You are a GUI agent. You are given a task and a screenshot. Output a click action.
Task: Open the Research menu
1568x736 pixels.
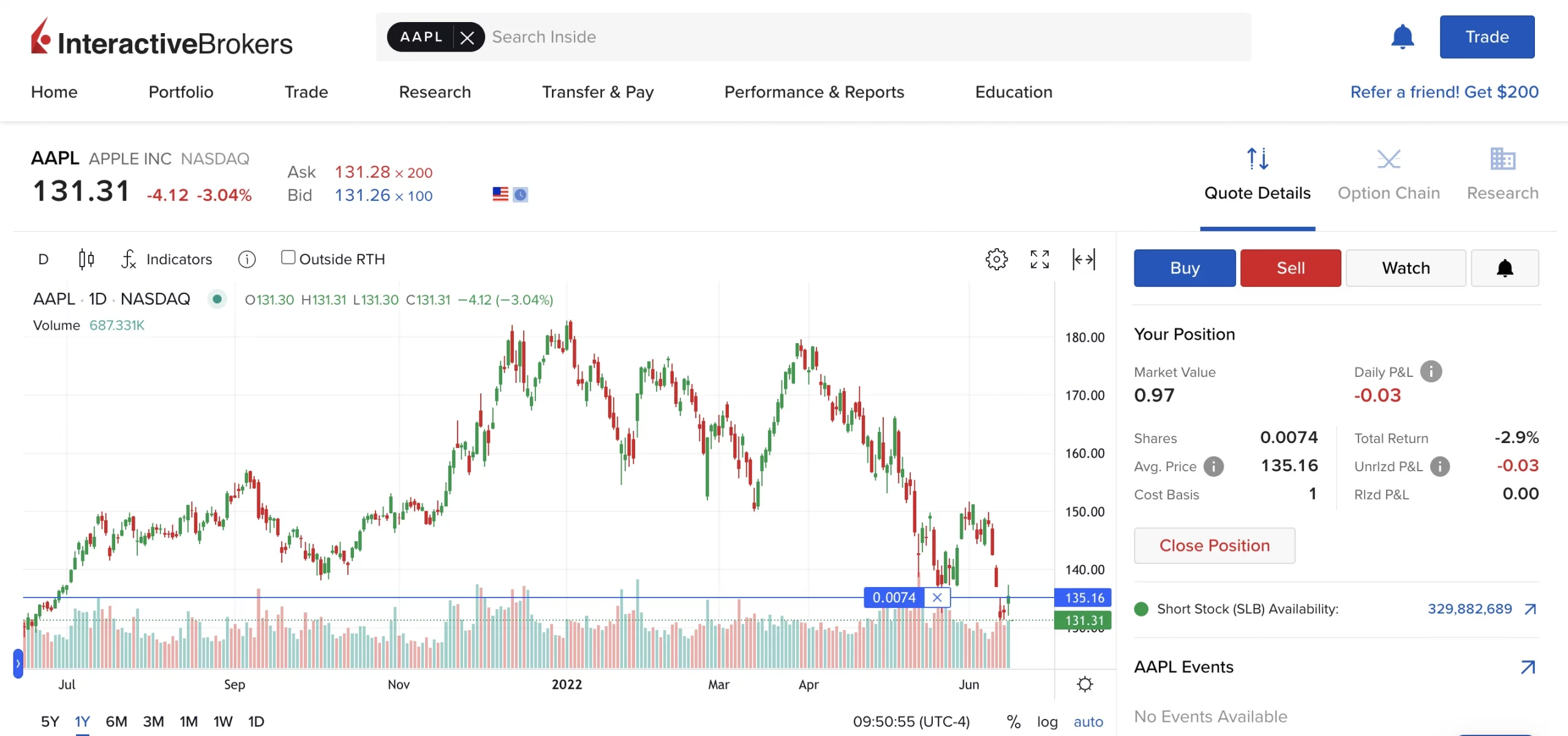point(435,92)
